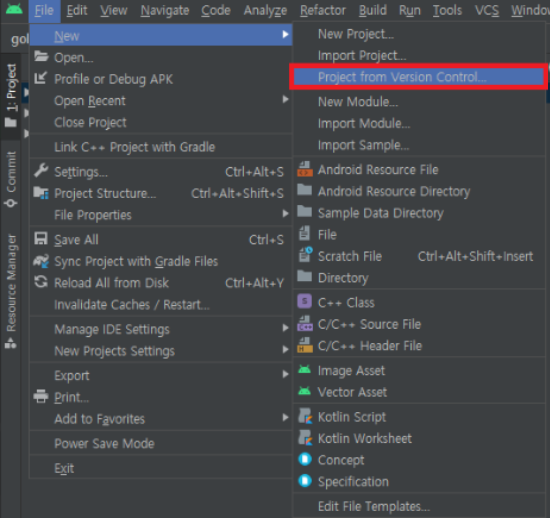Viewport: 550px width, 519px height.
Task: Open the Code menu
Action: pos(216,11)
